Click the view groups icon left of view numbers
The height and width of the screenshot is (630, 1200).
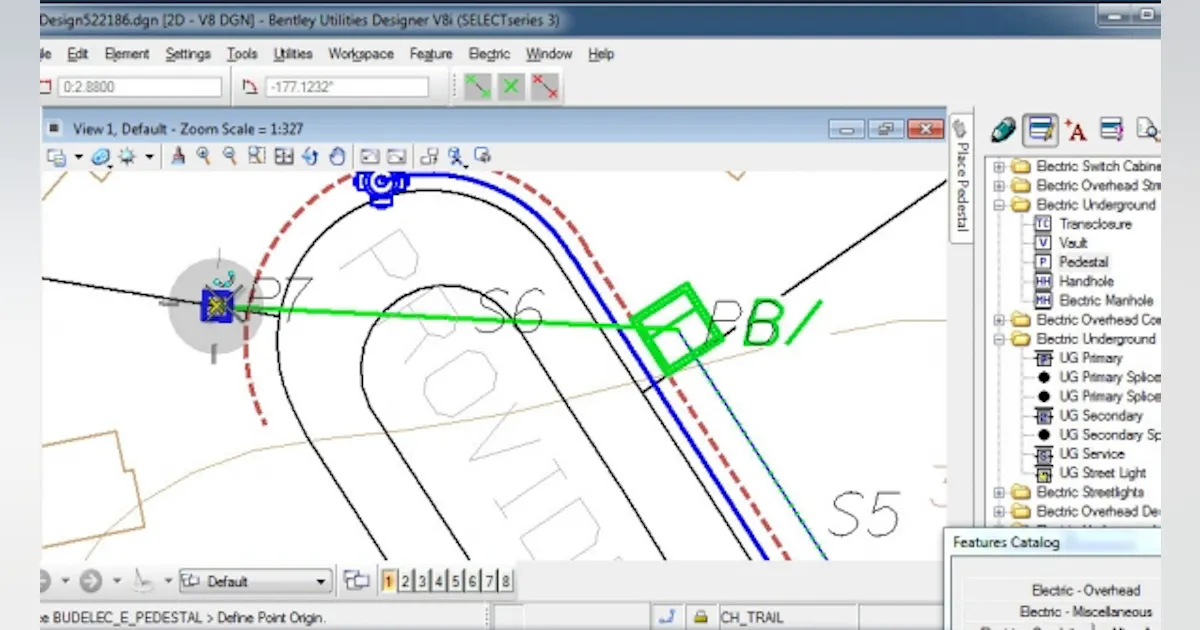coord(356,580)
